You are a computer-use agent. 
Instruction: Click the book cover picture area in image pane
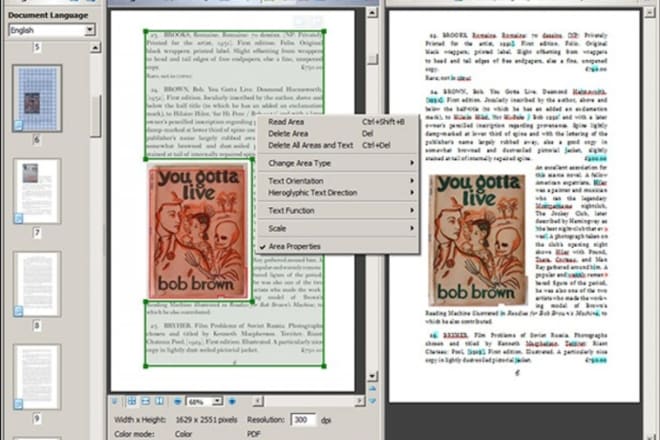[198, 231]
